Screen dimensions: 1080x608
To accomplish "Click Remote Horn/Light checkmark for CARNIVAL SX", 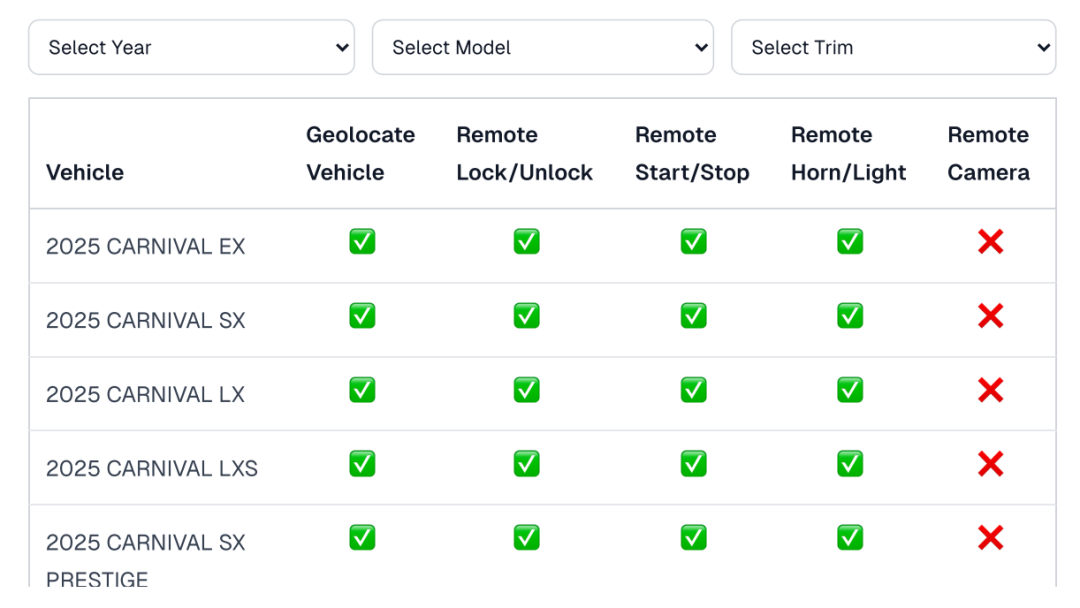I will tap(850, 316).
